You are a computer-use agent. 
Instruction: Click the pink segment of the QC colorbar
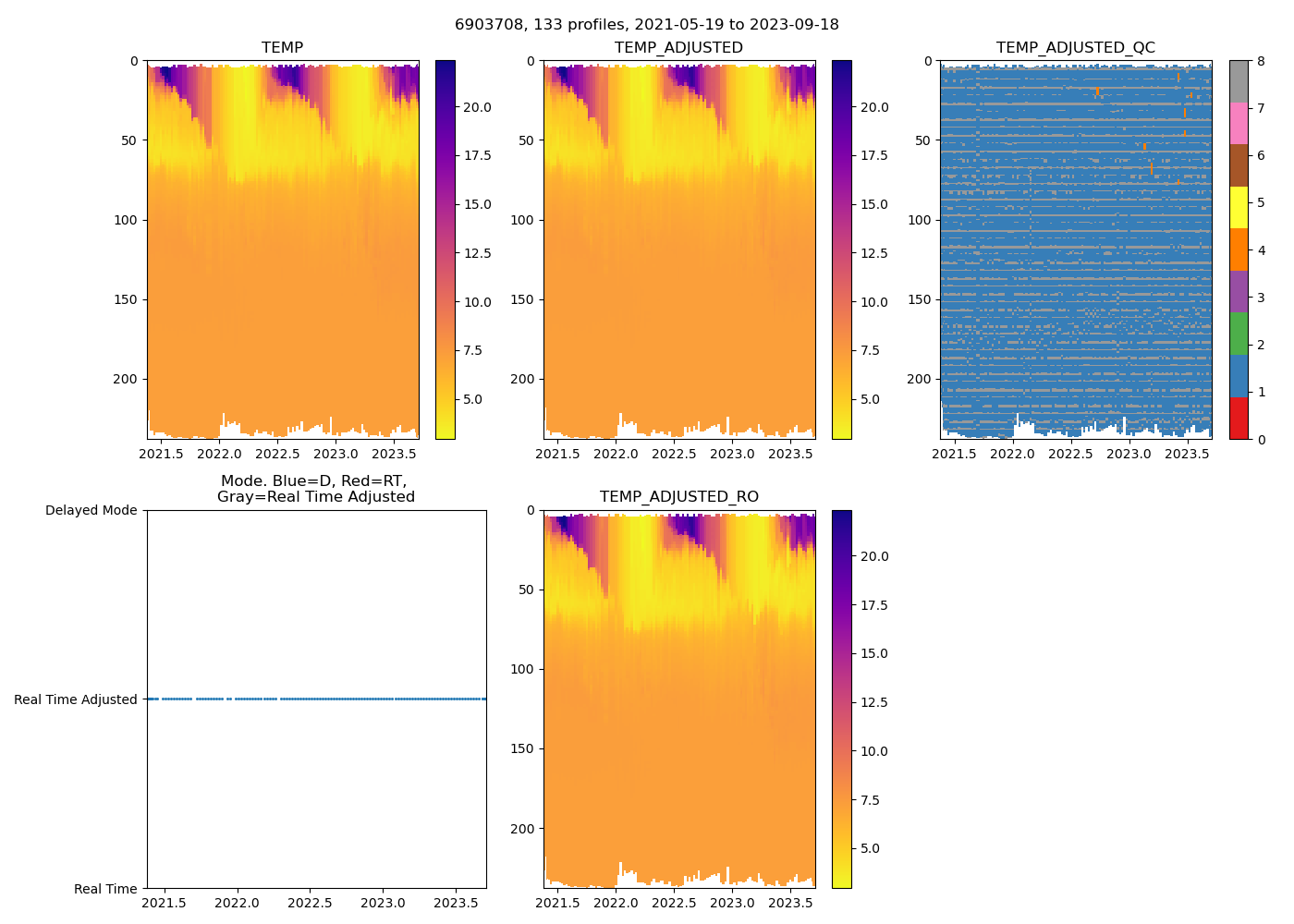1239,124
